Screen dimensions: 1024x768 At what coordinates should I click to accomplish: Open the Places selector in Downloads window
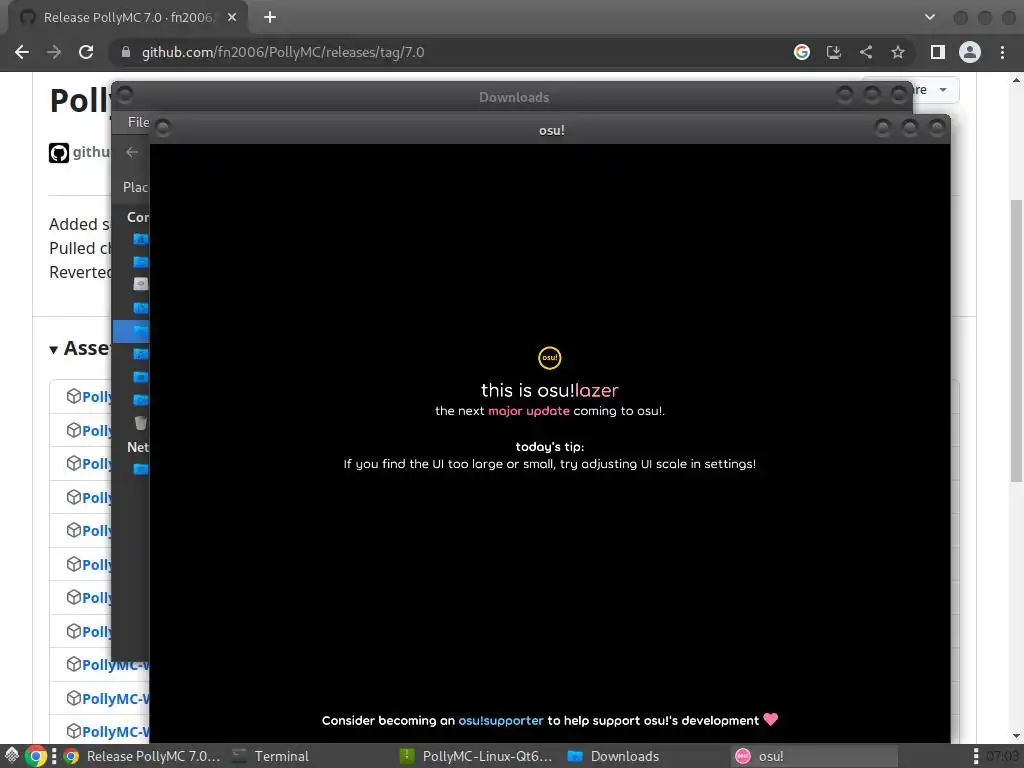point(135,187)
